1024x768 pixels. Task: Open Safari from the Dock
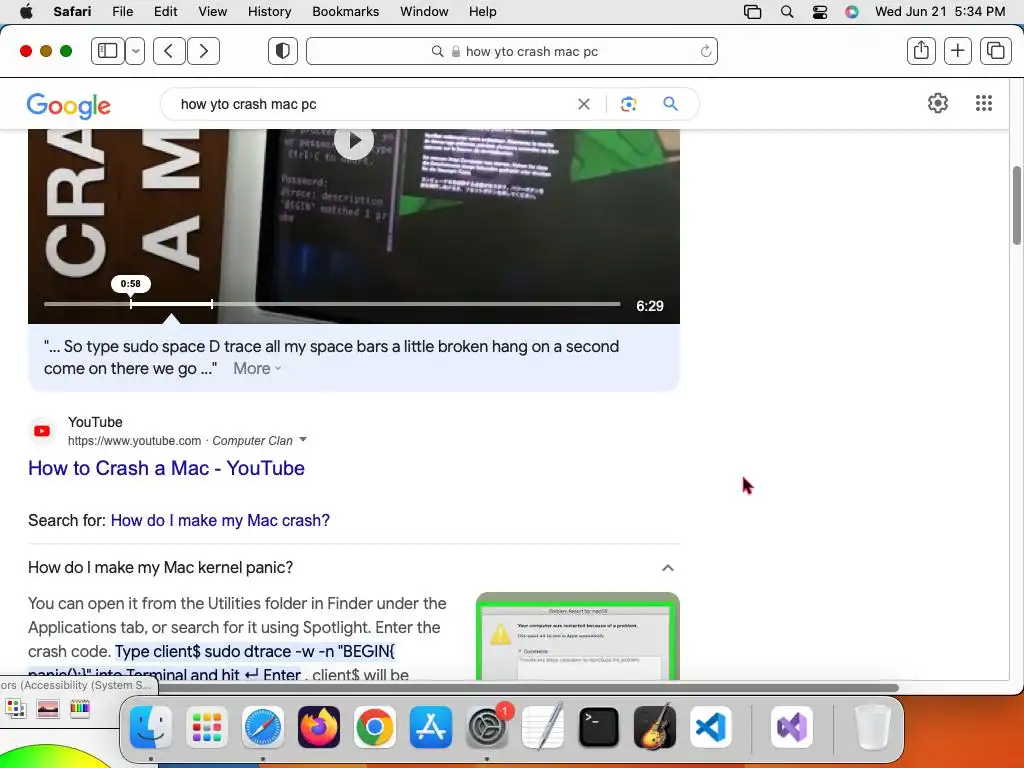[x=263, y=727]
